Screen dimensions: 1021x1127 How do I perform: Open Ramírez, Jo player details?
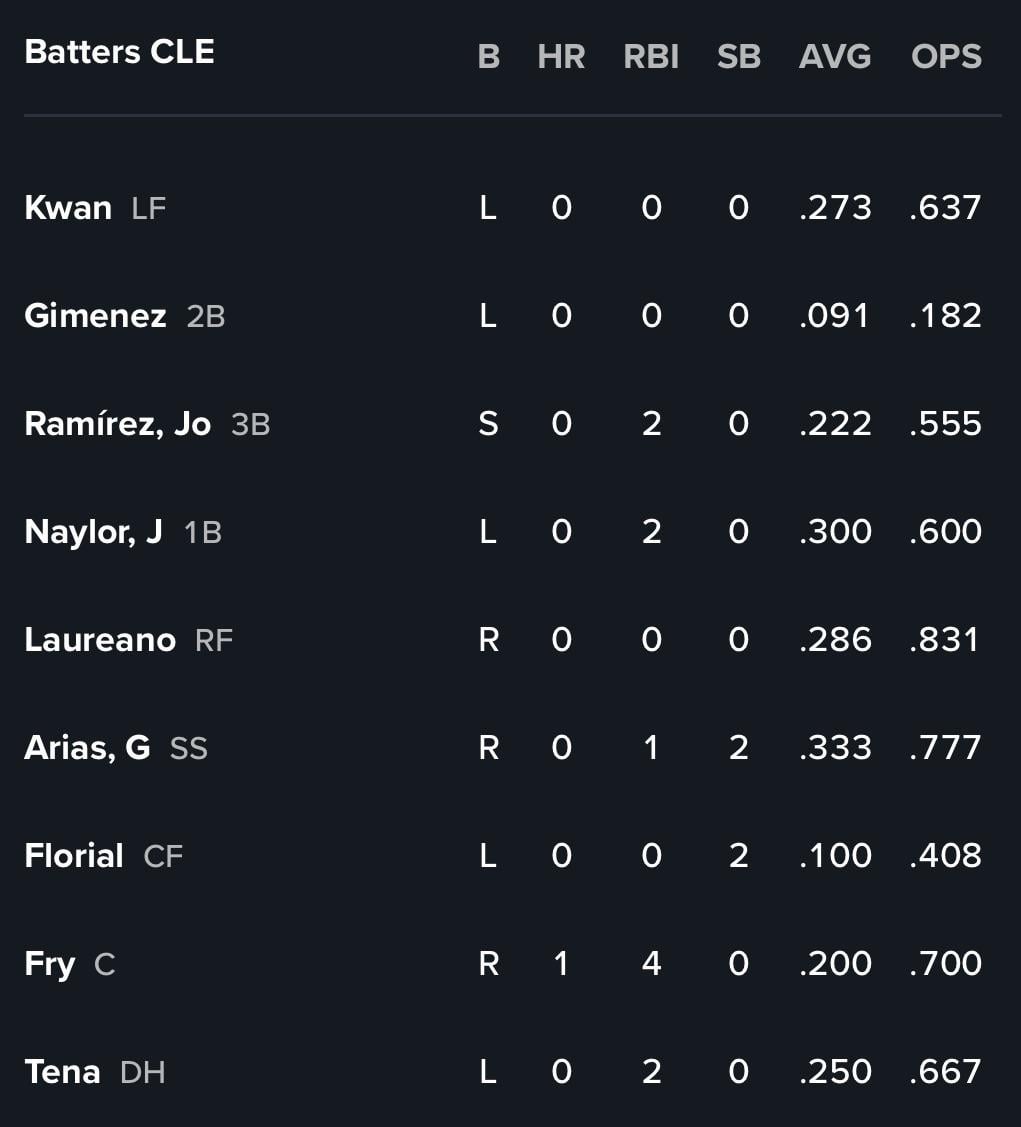click(118, 423)
